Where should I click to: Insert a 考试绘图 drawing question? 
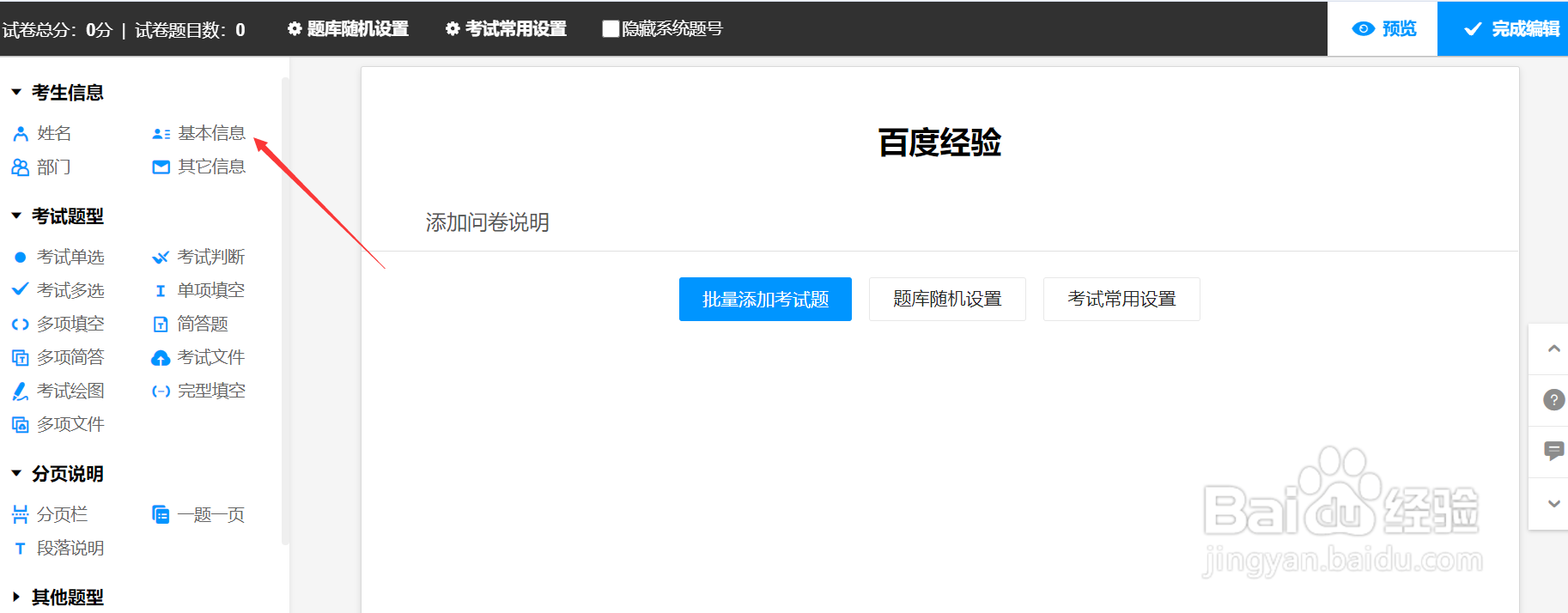[58, 391]
